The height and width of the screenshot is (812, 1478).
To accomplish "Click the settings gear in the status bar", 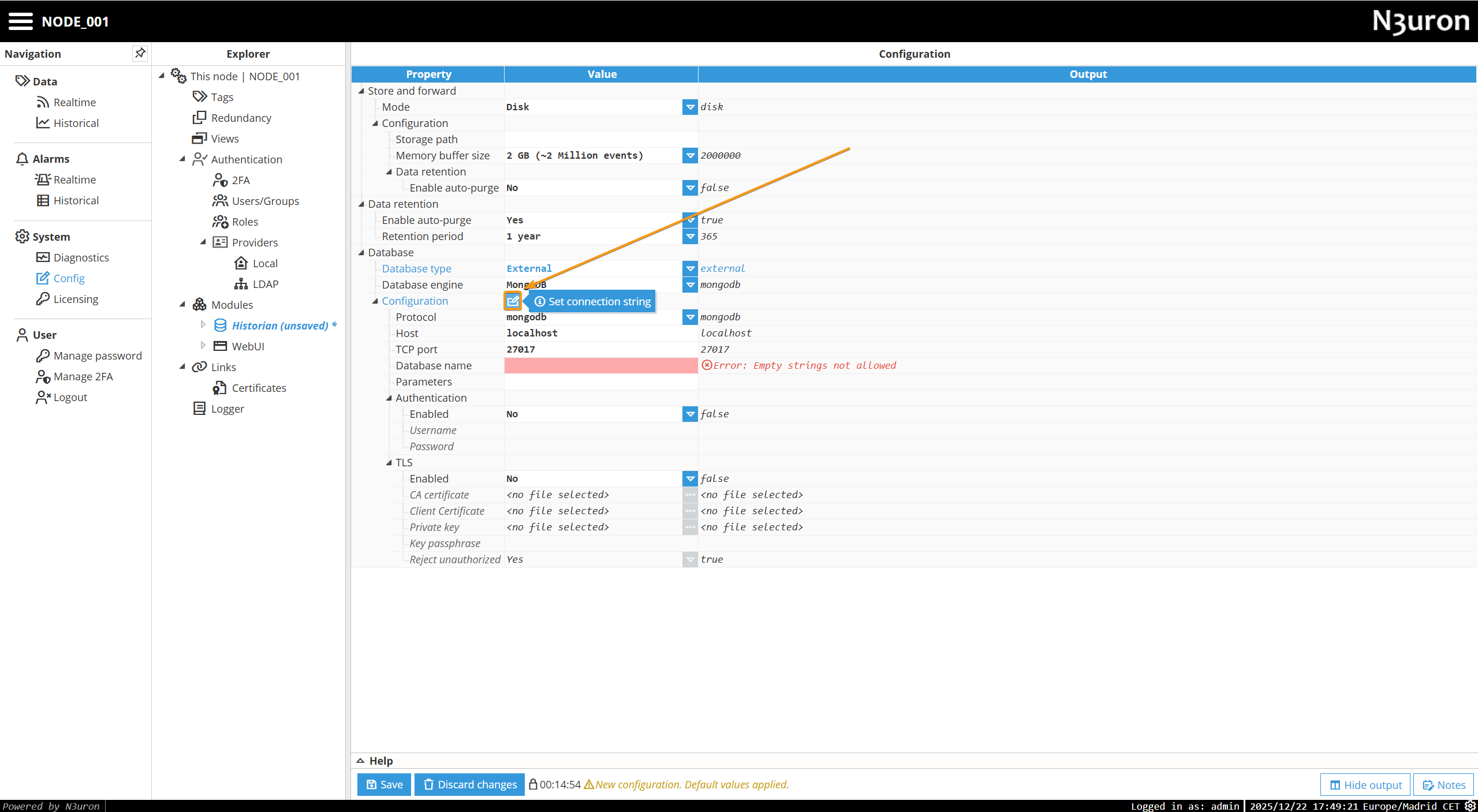I will [1470, 806].
